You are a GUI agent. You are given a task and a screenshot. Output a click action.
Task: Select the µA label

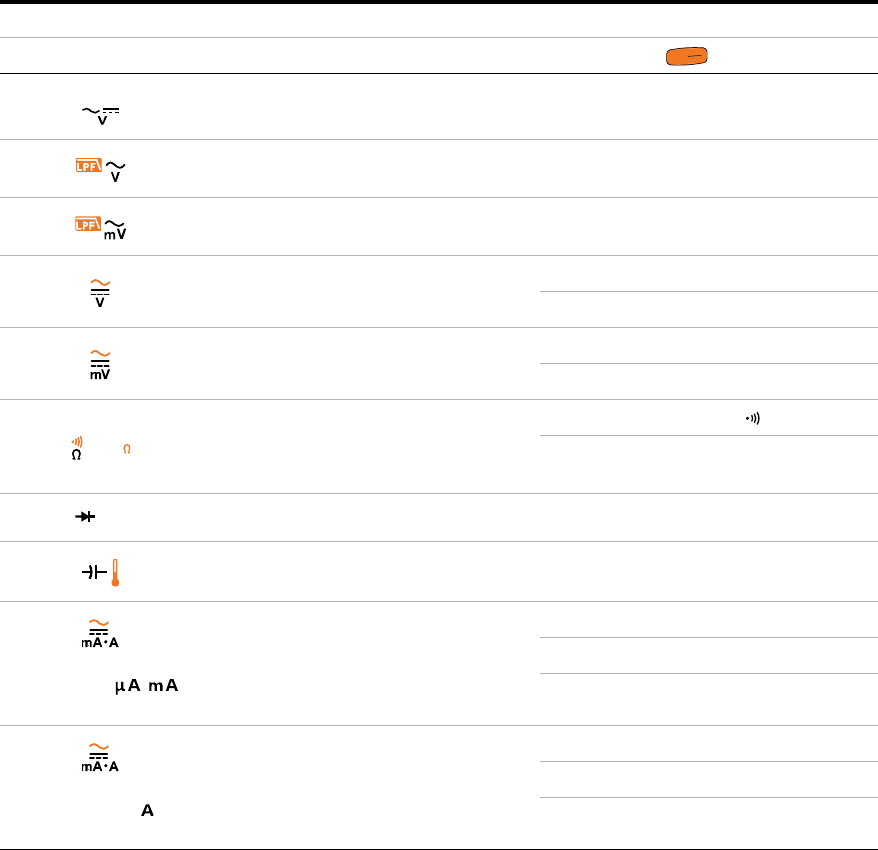pos(128,686)
